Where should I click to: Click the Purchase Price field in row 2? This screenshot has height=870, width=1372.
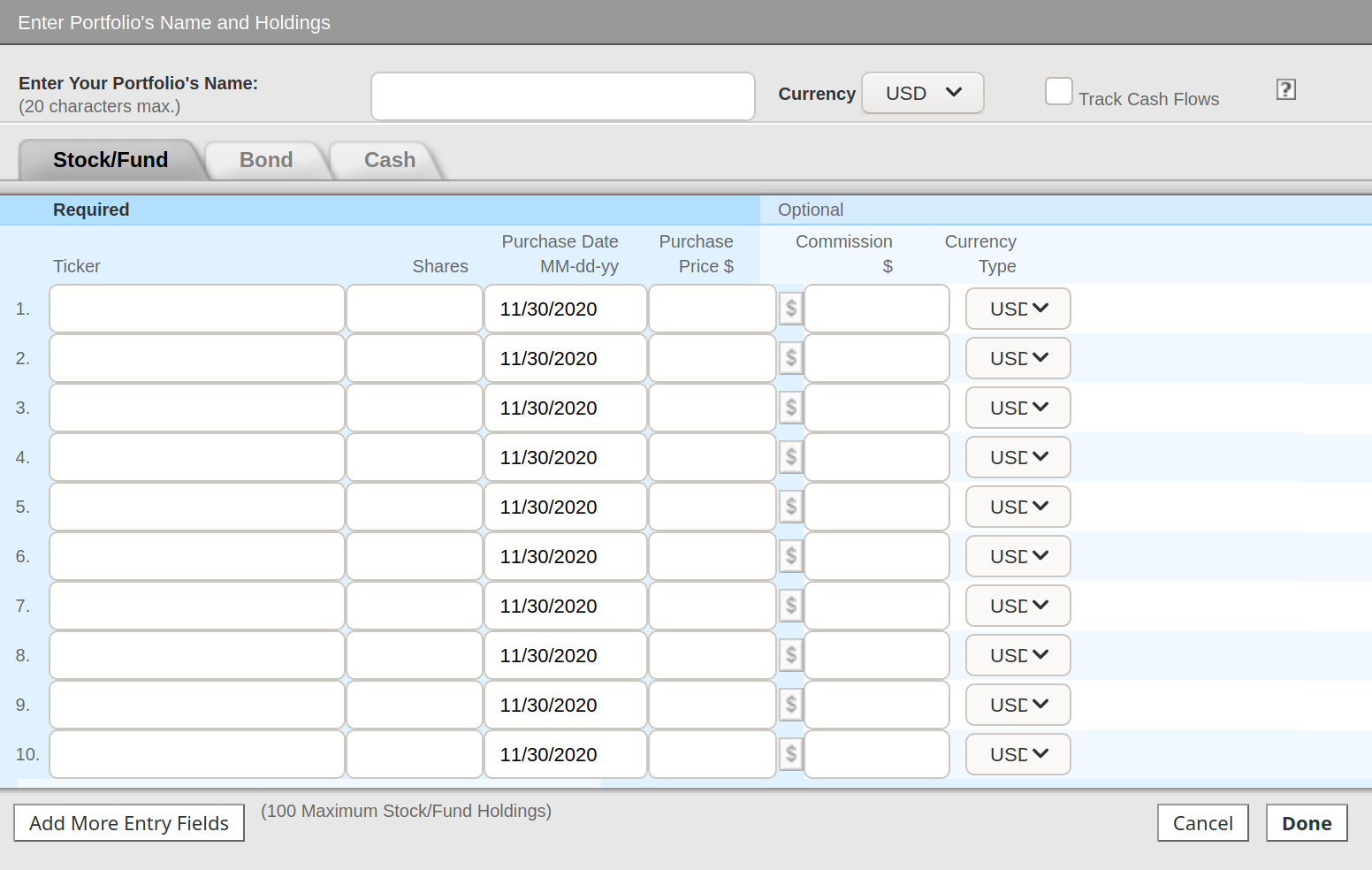(x=713, y=358)
